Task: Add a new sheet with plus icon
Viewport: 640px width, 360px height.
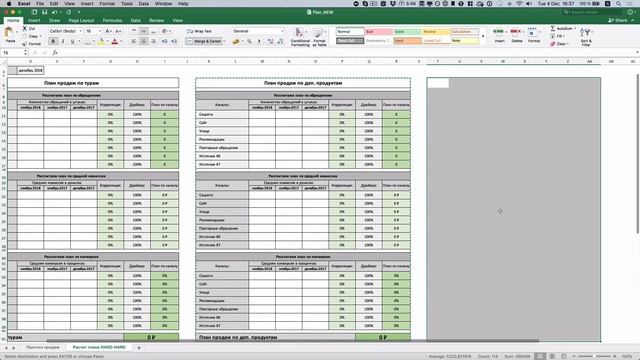Action: 139,347
